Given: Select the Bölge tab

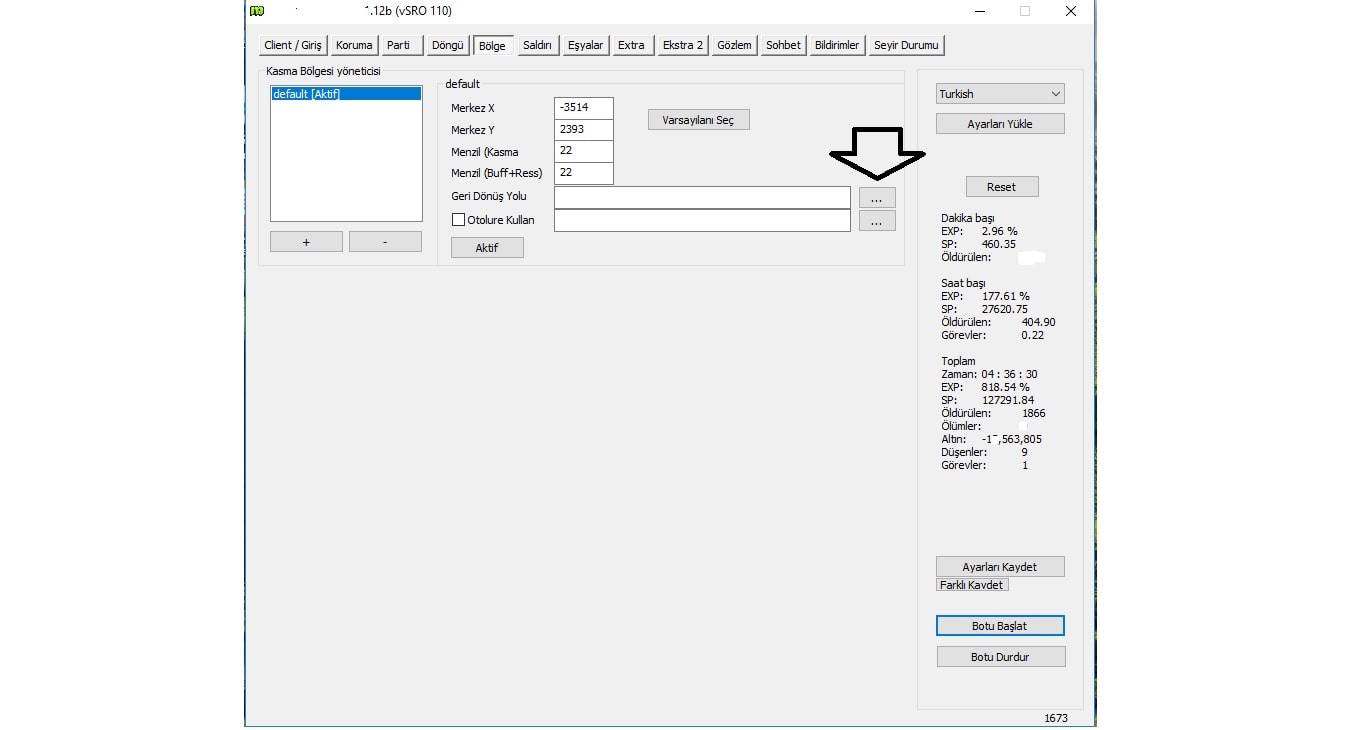Looking at the screenshot, I should pyautogui.click(x=492, y=45).
